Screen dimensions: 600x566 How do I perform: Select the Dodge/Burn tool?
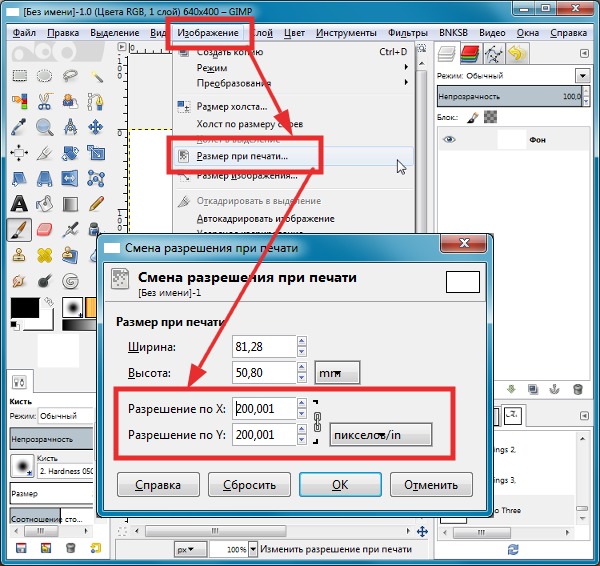[44, 282]
